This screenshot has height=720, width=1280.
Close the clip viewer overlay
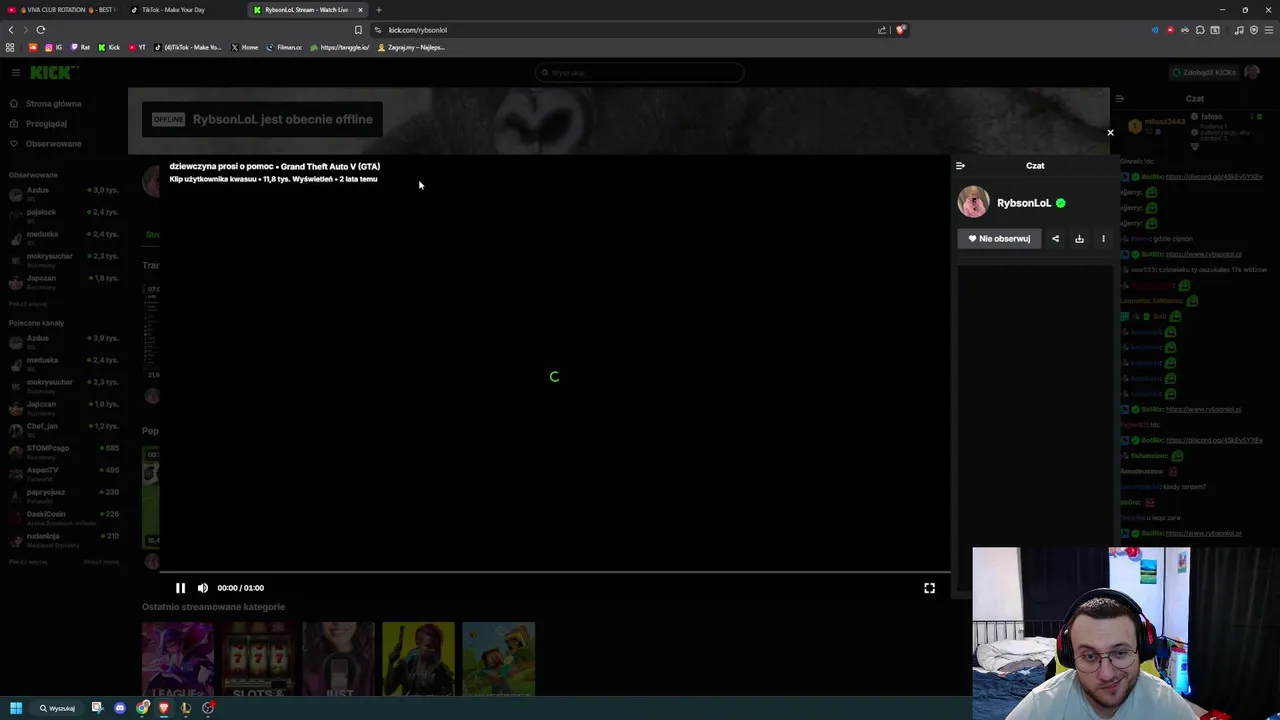(x=1110, y=132)
